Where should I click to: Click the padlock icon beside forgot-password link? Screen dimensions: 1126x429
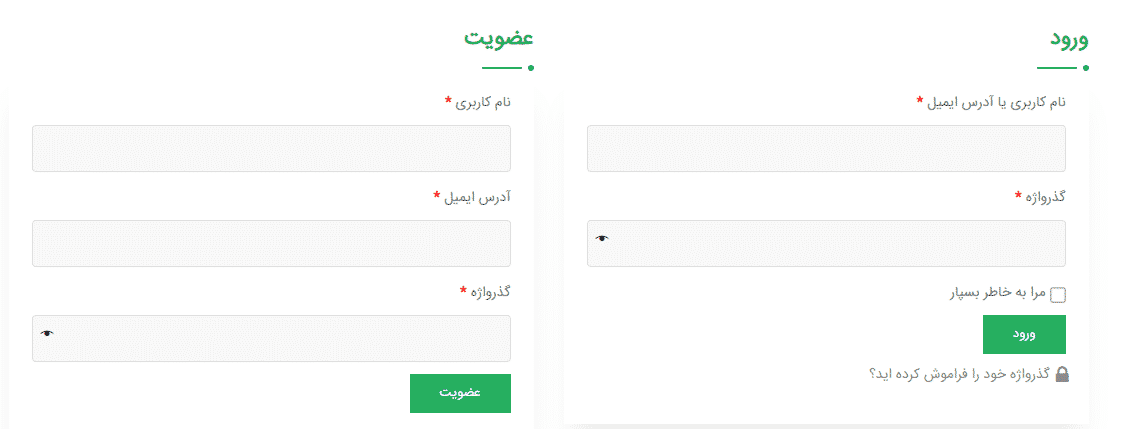point(1062,374)
